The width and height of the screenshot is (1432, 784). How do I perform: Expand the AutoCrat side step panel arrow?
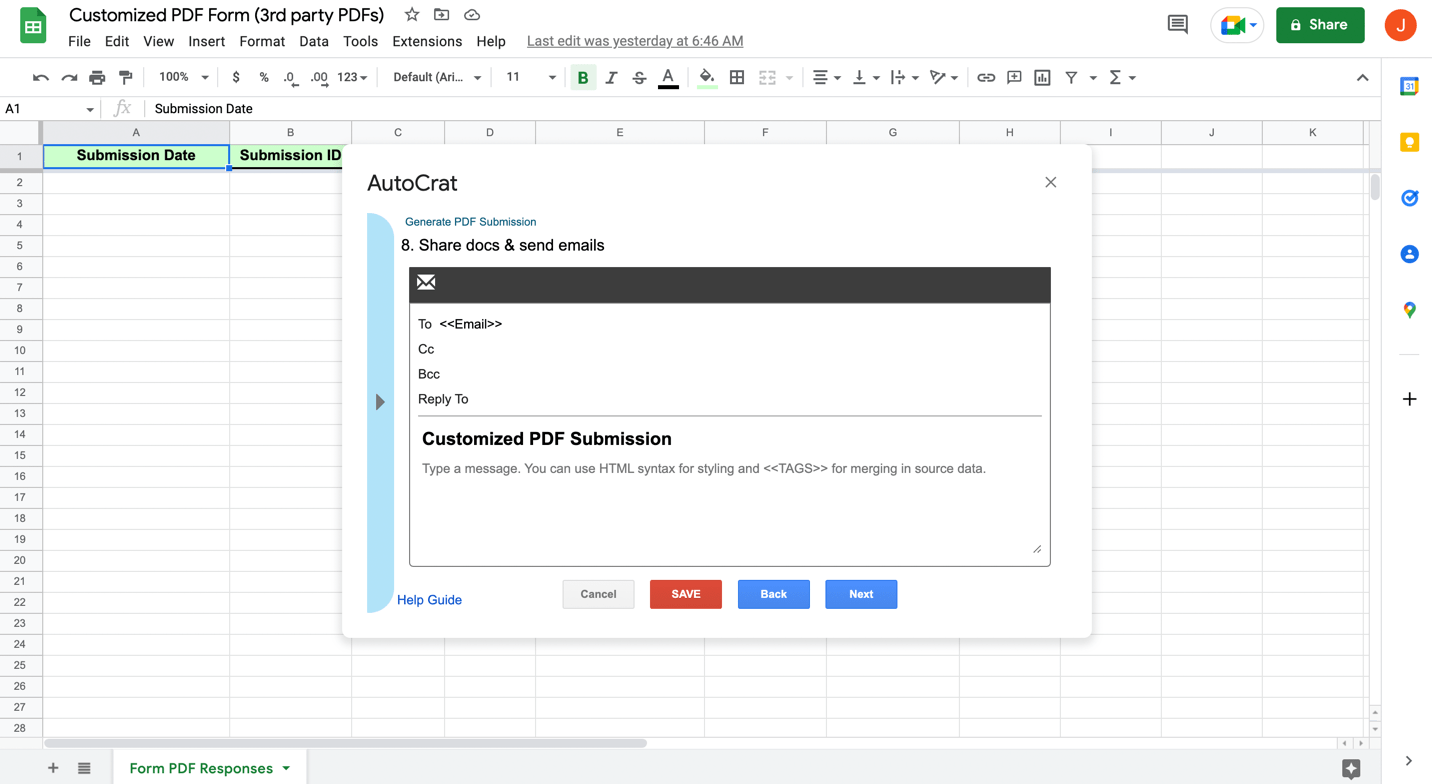coord(380,402)
